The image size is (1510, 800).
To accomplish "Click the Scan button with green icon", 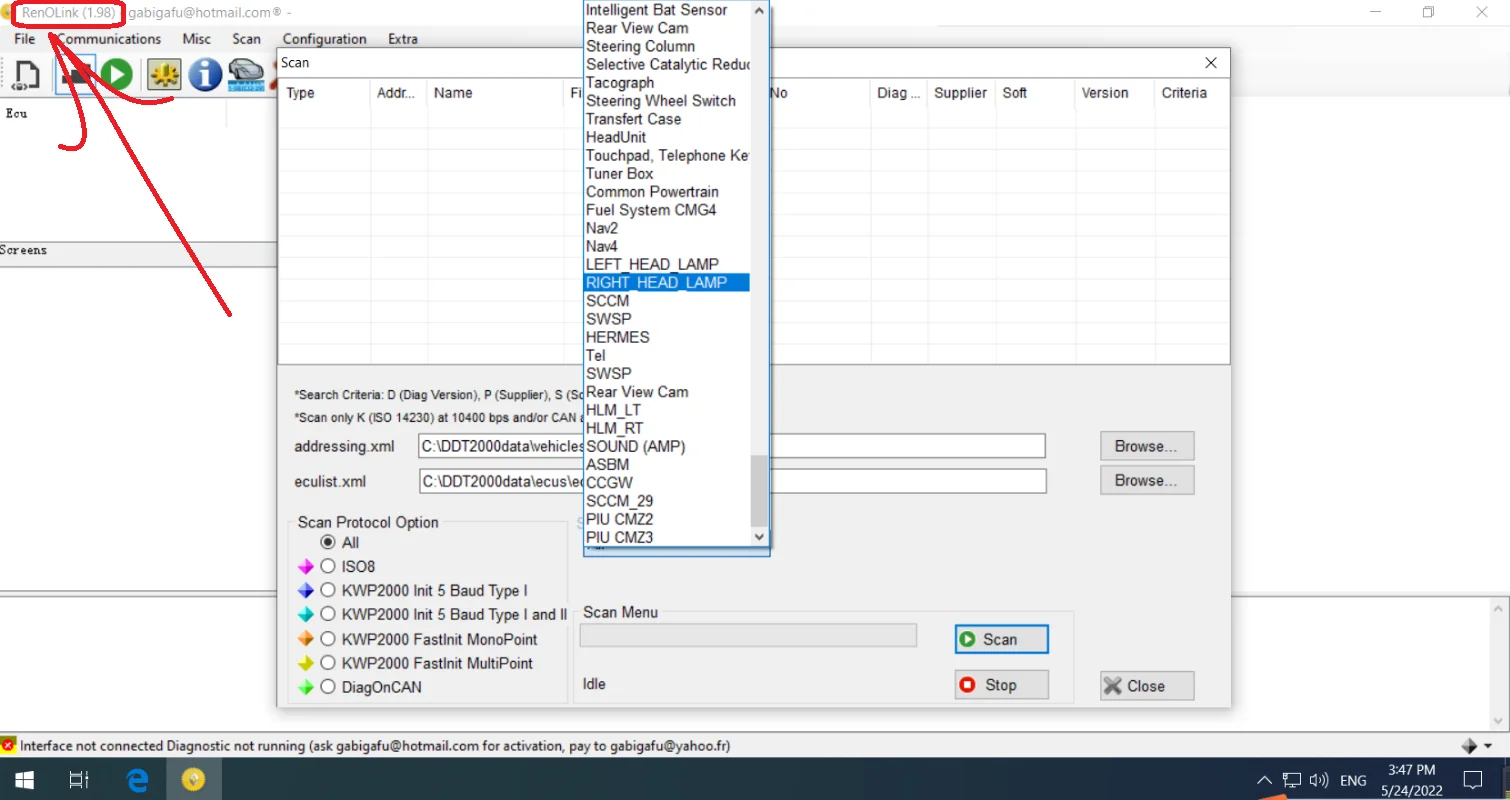I will 1001,639.
